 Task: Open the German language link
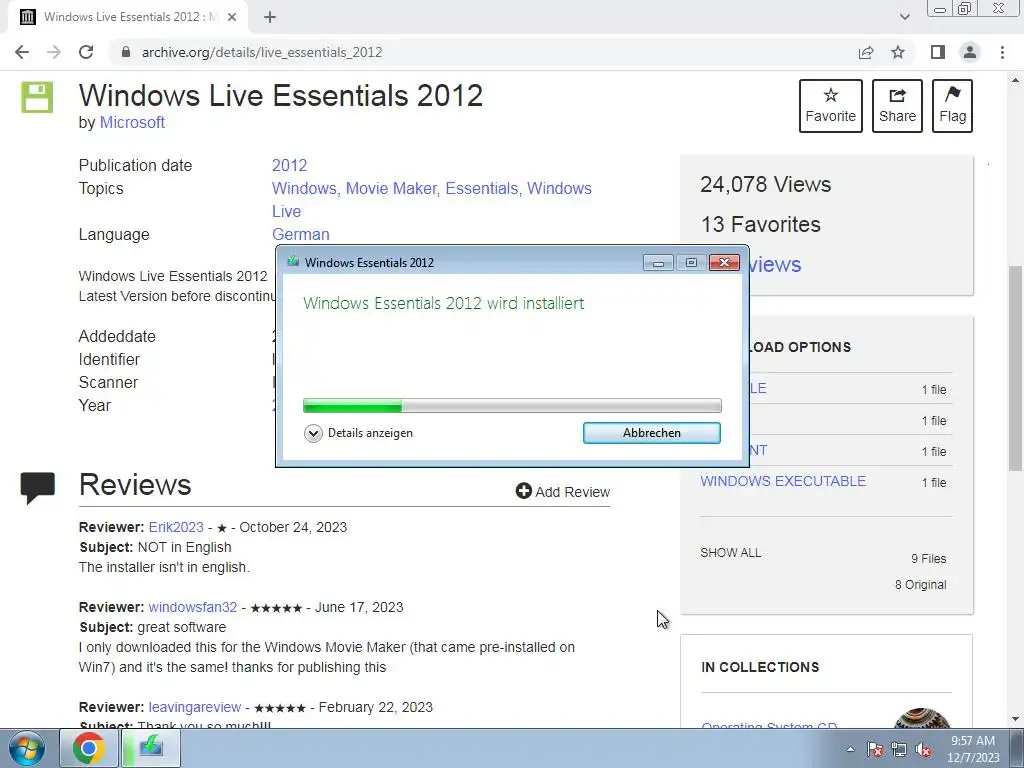click(300, 234)
